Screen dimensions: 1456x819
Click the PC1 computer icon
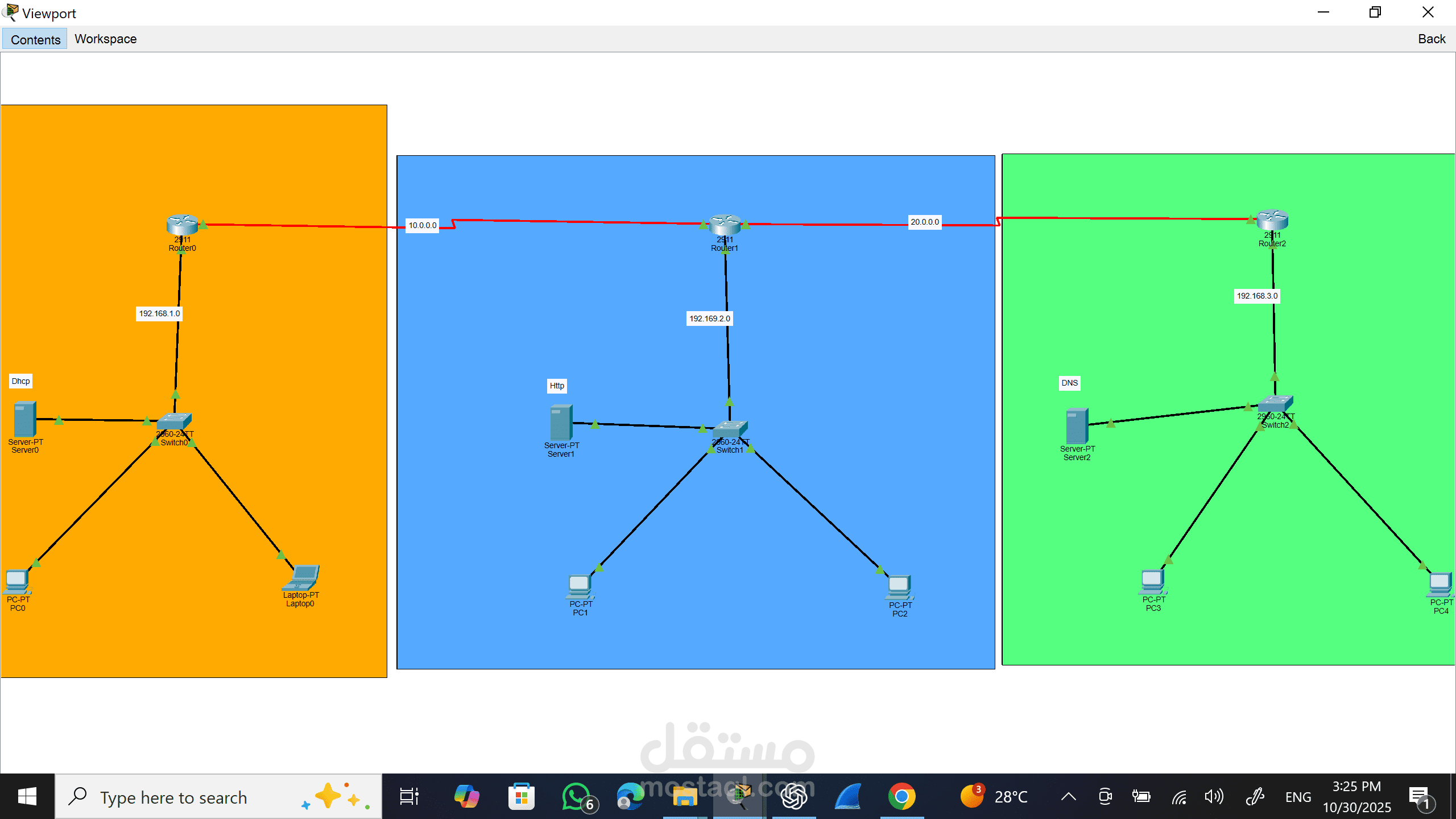click(580, 586)
